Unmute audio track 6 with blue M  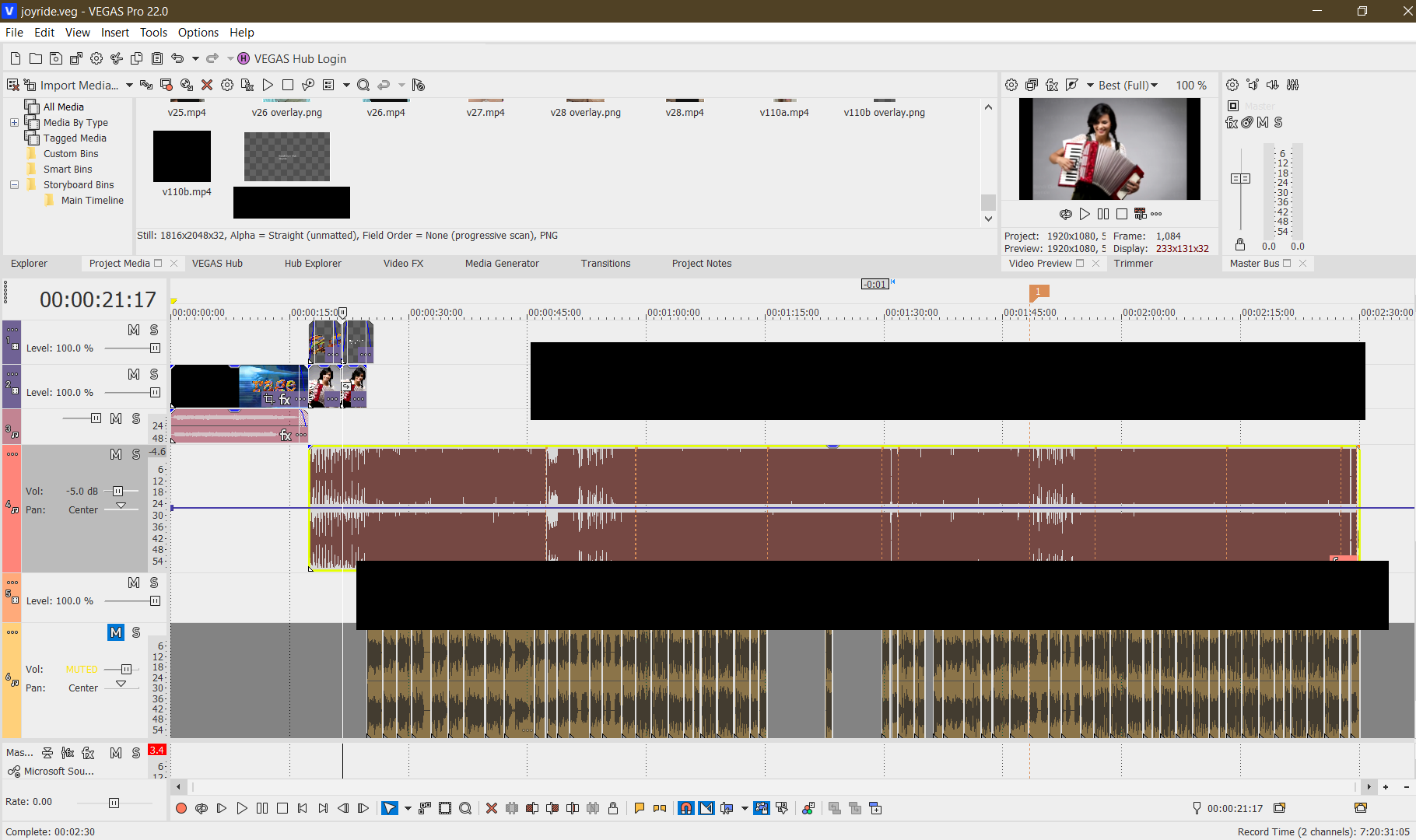pos(116,632)
